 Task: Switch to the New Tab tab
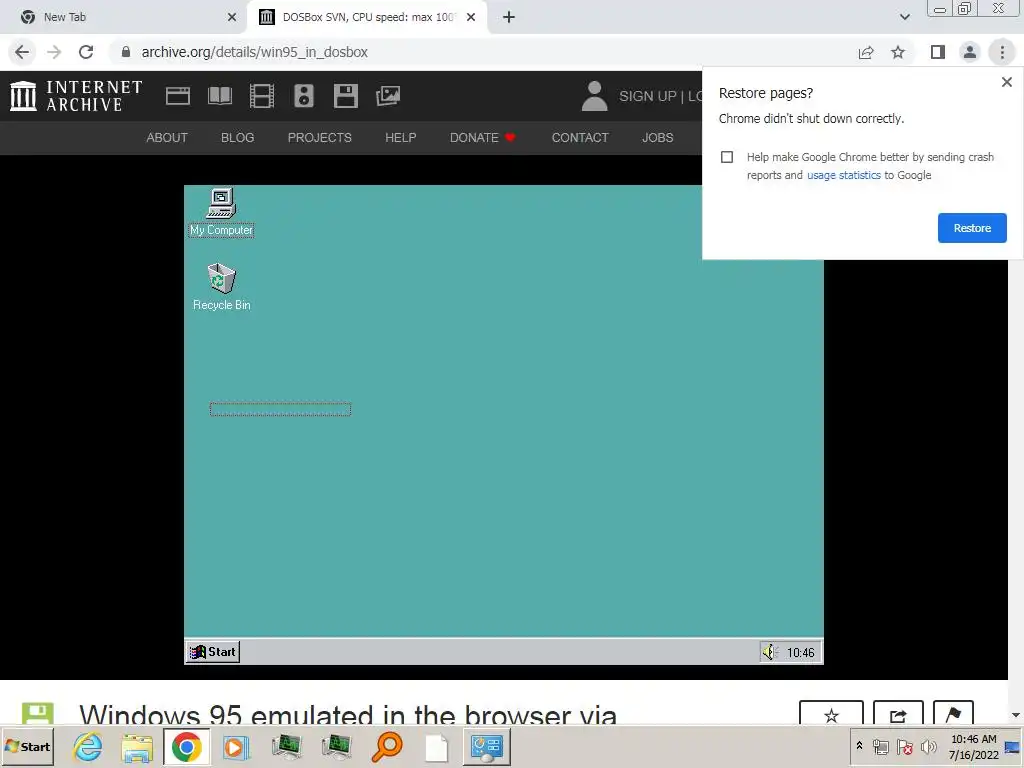tap(124, 17)
